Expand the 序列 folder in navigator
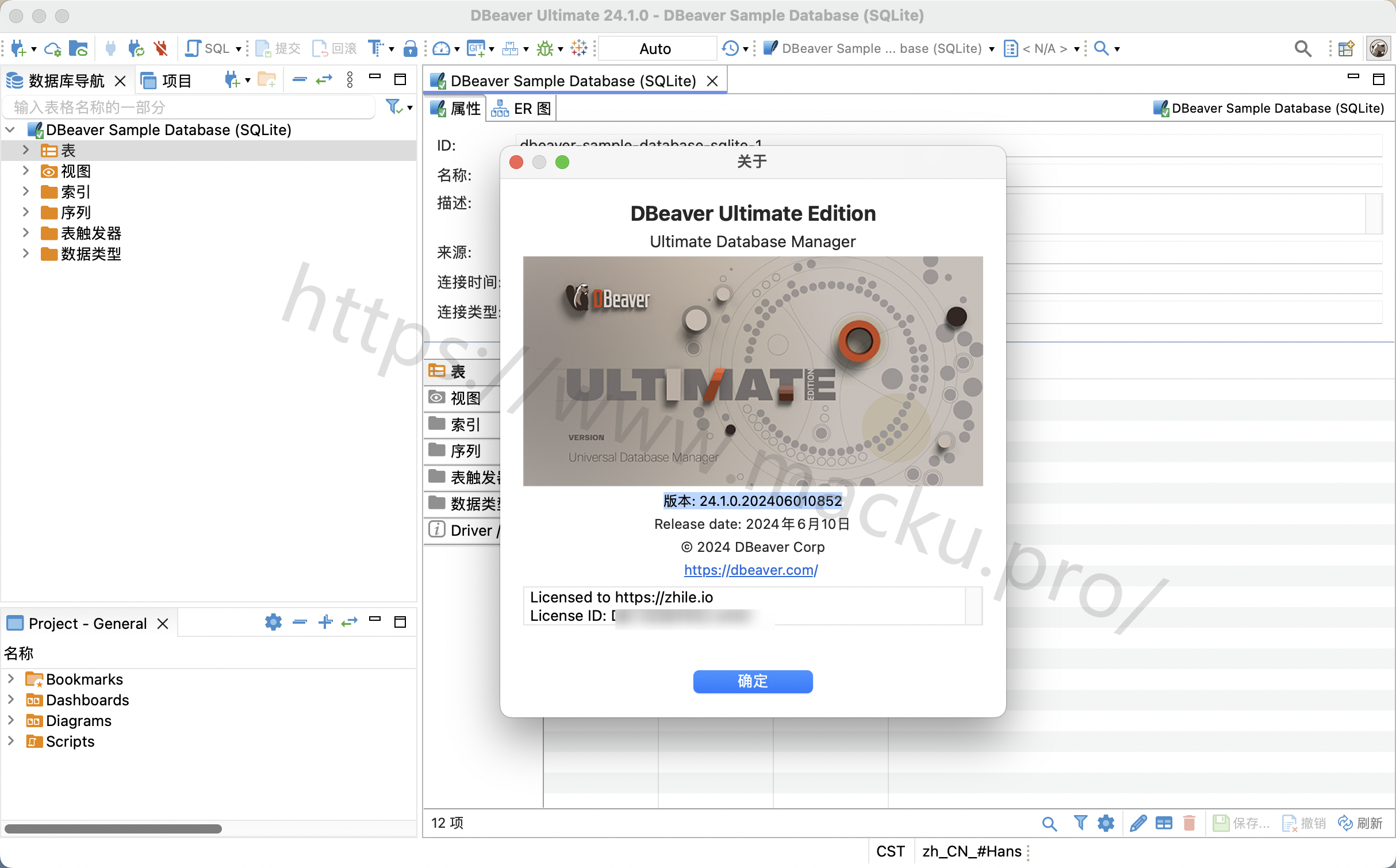This screenshot has width=1396, height=868. [x=25, y=213]
